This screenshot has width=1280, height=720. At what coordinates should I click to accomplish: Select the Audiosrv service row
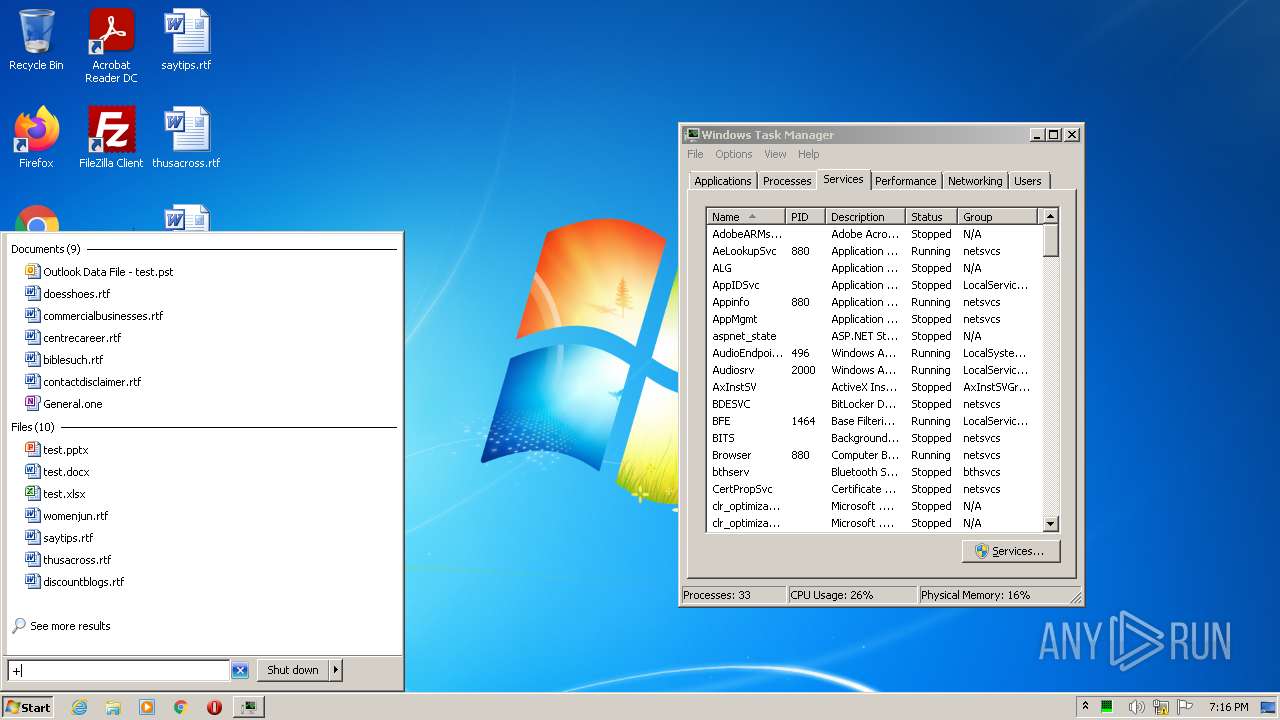(874, 370)
